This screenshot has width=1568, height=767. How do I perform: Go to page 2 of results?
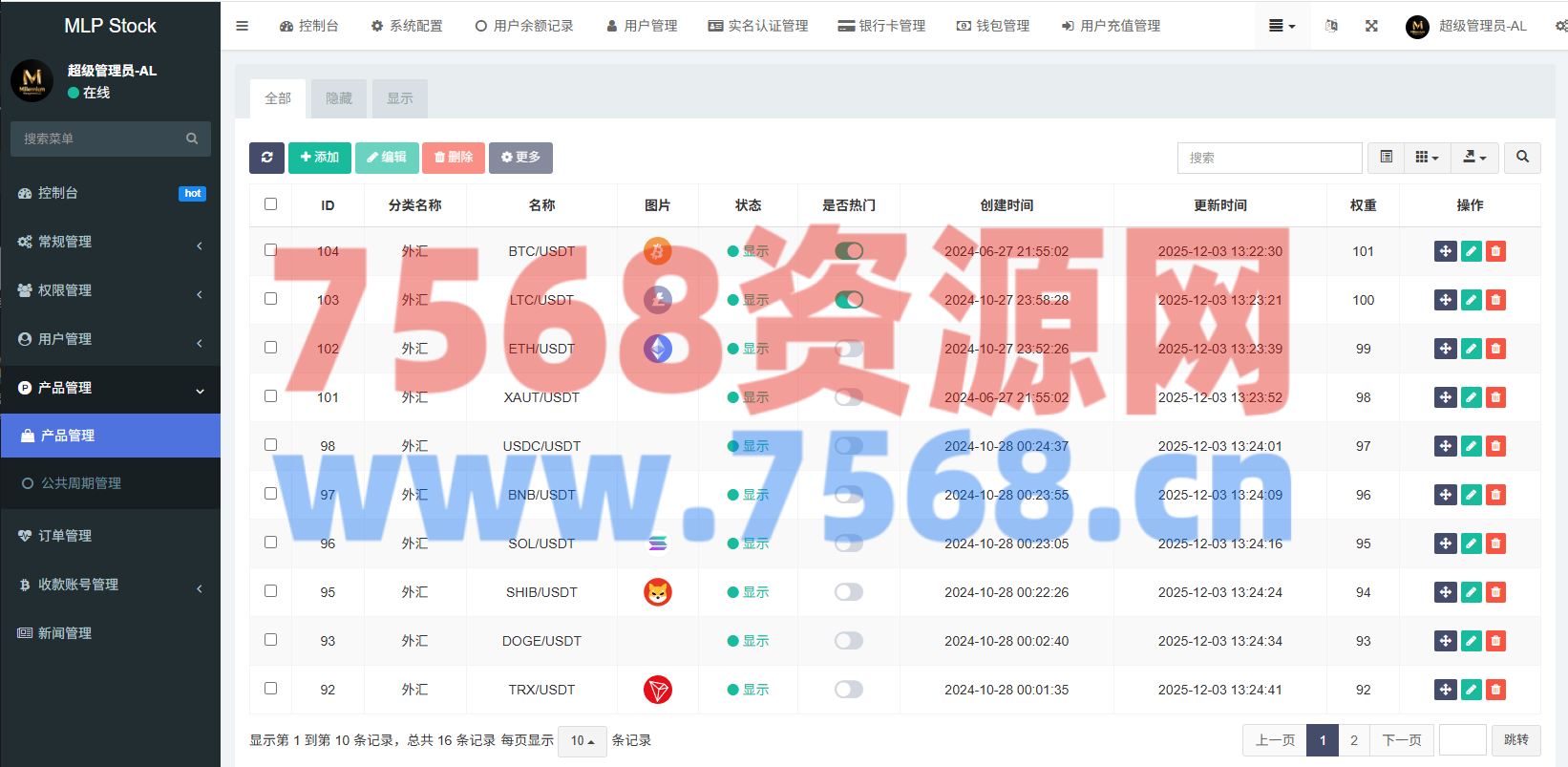point(1353,740)
